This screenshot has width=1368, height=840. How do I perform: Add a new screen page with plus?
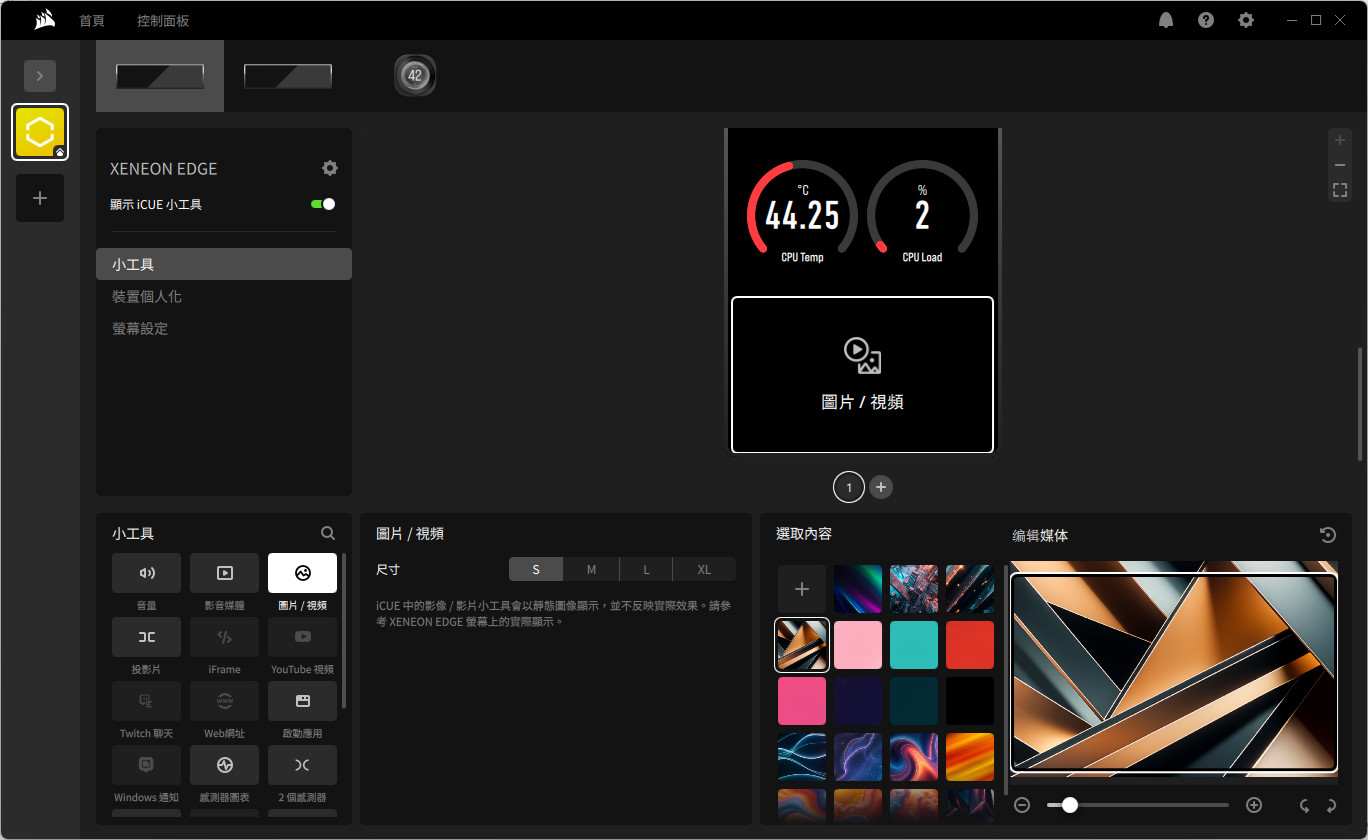point(881,487)
